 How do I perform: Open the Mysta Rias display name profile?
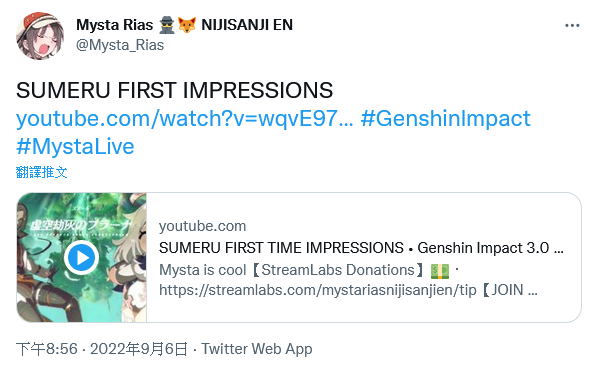[114, 25]
